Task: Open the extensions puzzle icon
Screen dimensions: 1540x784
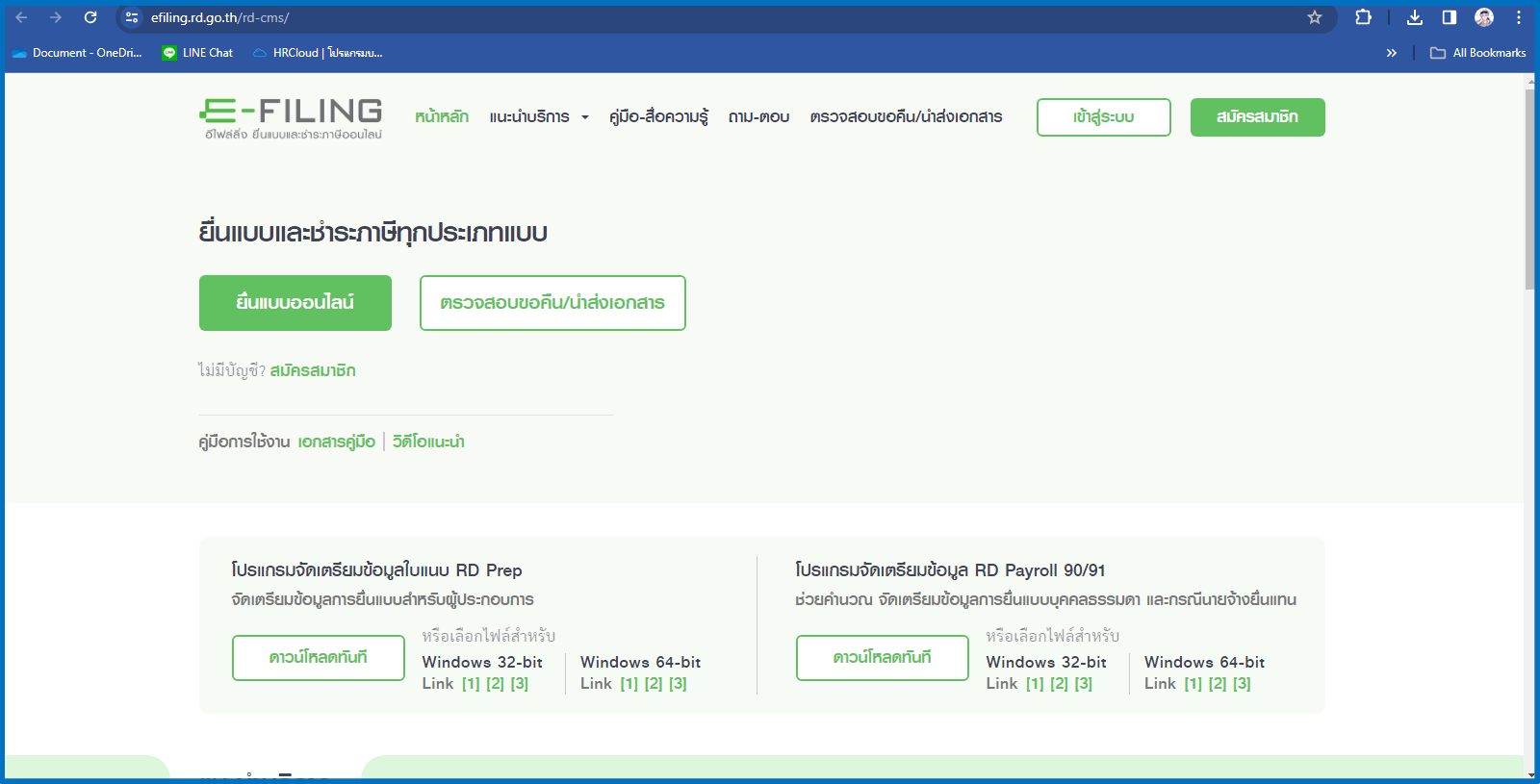Action: click(1363, 17)
